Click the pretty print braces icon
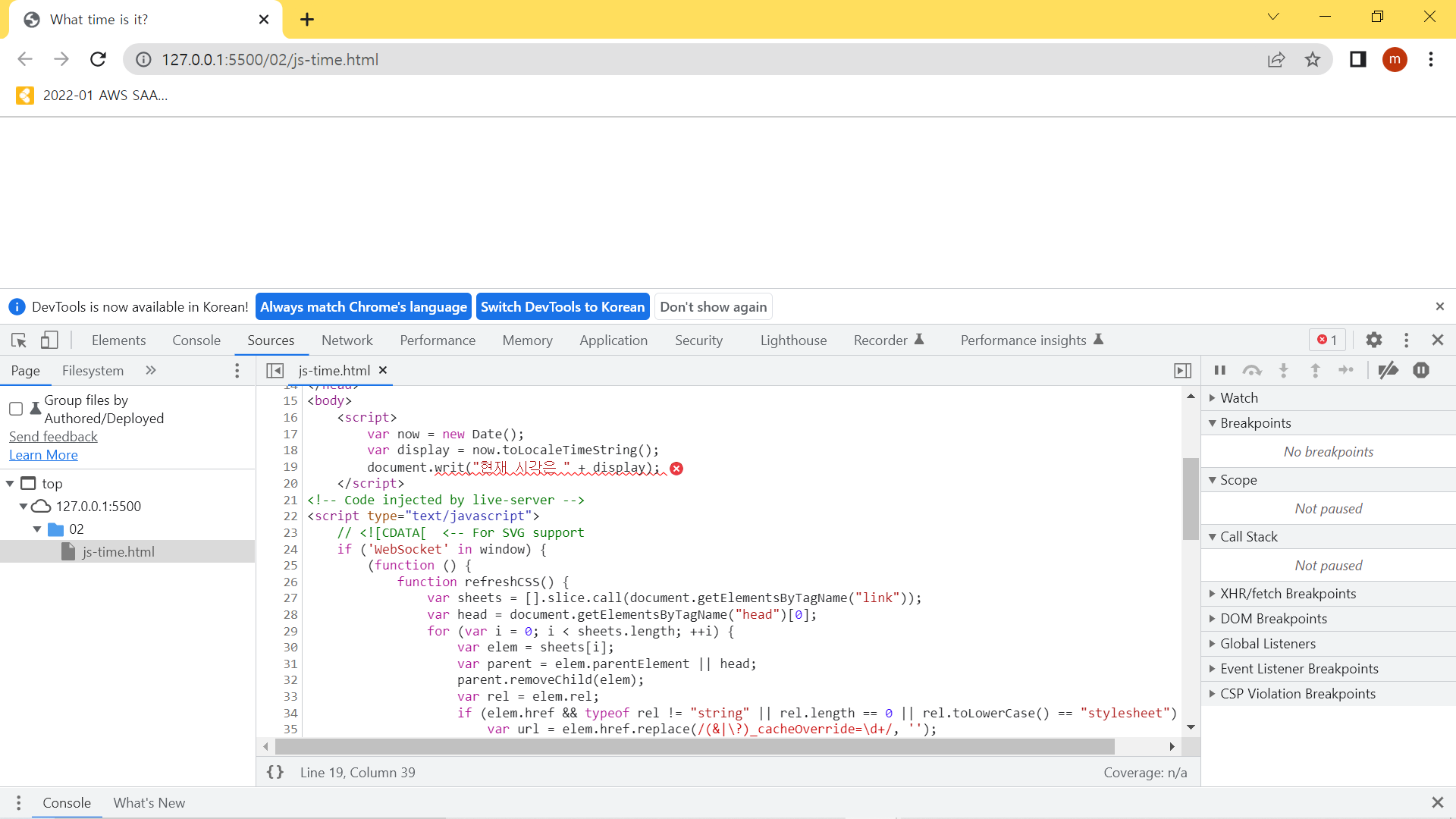The height and width of the screenshot is (819, 1456). (x=275, y=772)
